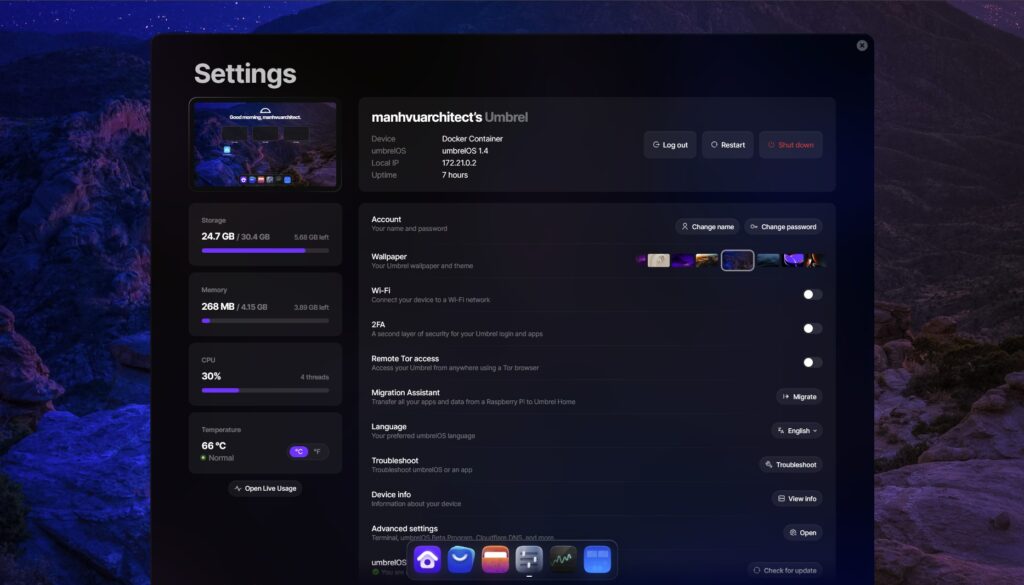
Task: Launch the App Store from the dock
Action: coord(461,559)
